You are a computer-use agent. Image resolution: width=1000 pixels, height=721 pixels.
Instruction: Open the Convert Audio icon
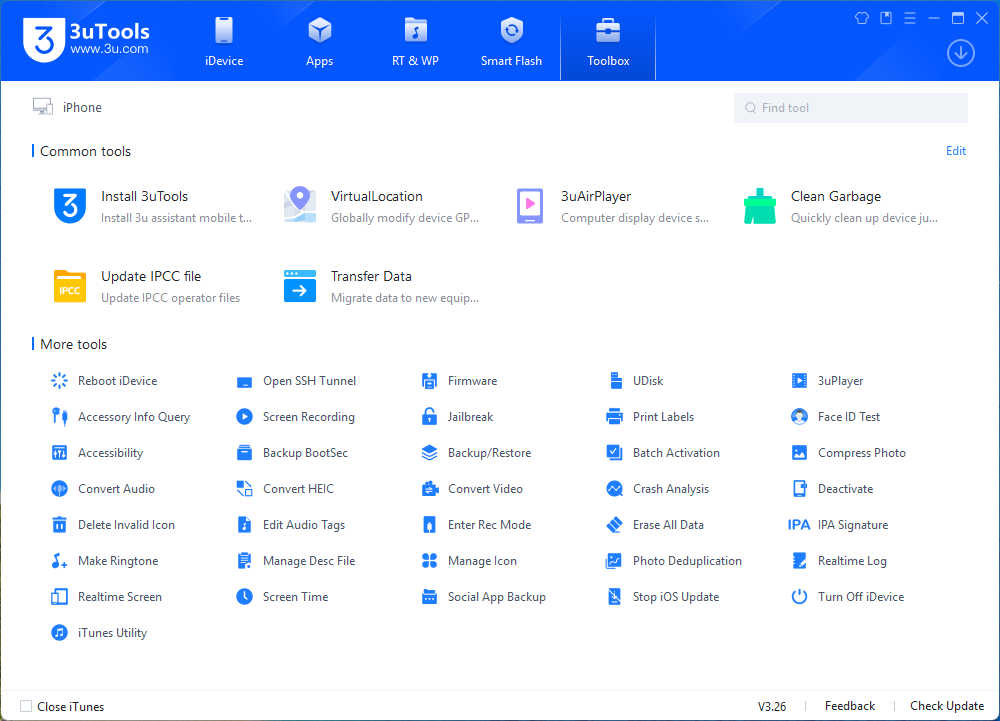click(59, 488)
